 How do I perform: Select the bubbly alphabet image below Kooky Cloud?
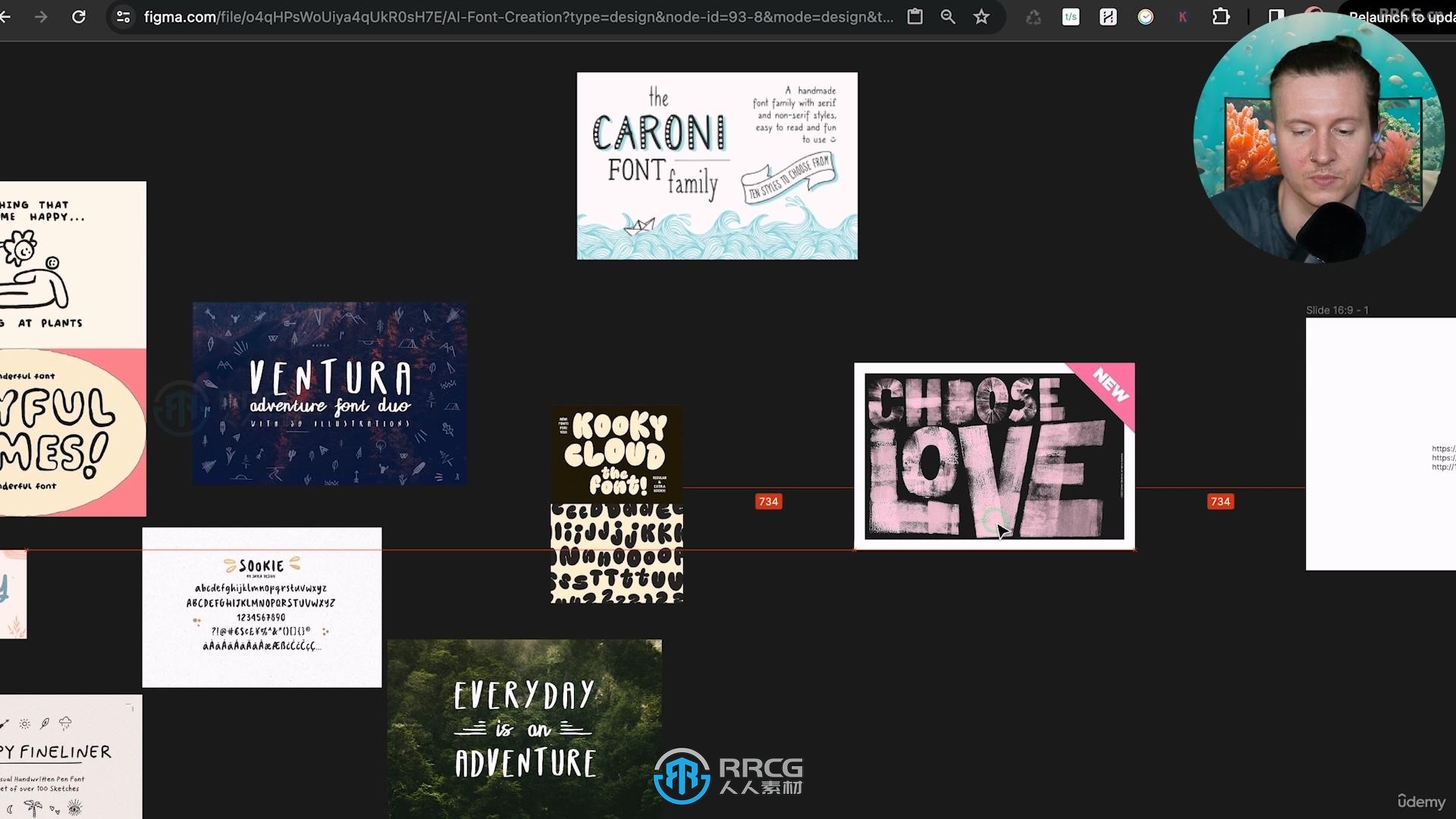pos(617,554)
